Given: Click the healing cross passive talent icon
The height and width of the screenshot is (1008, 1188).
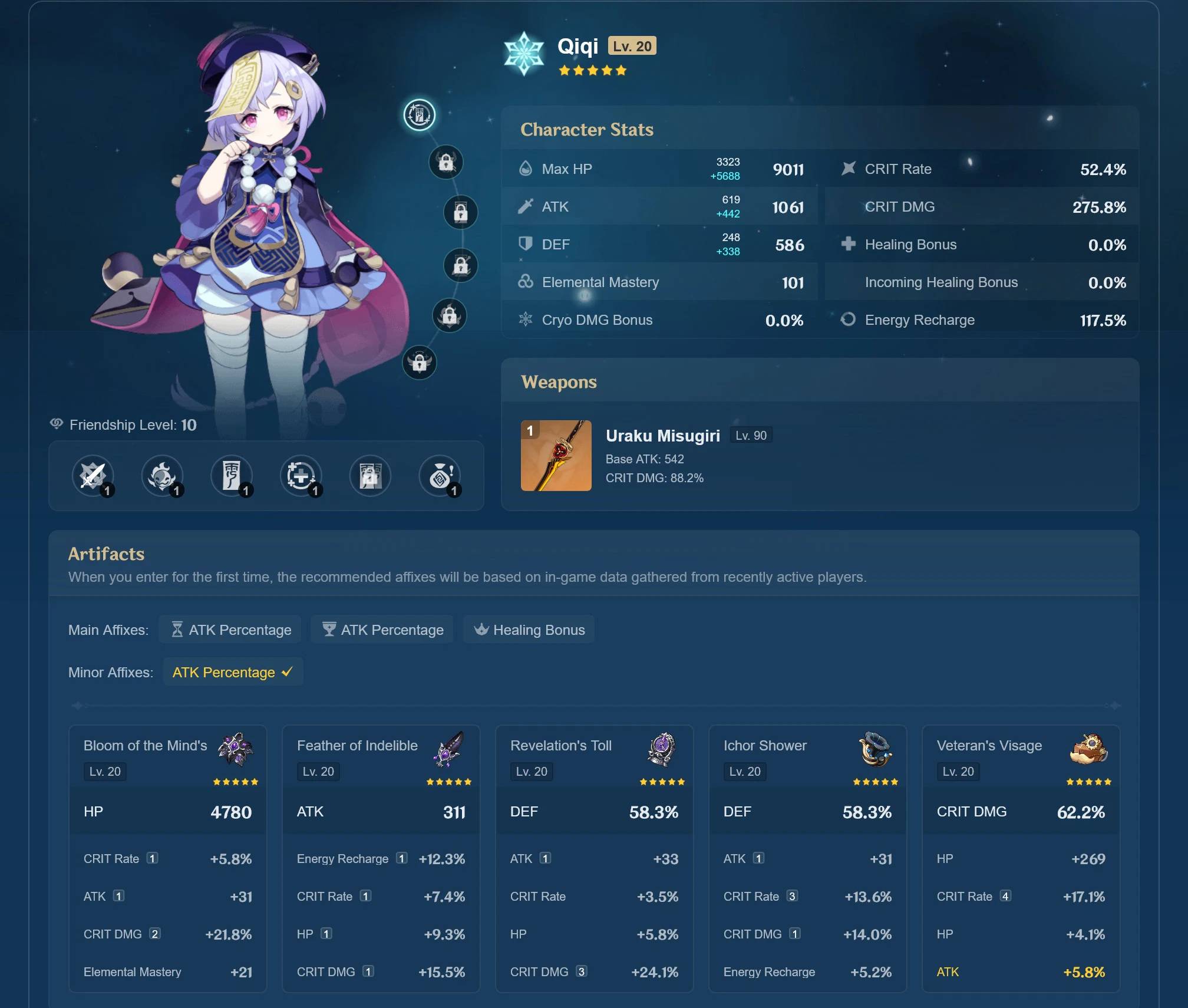Looking at the screenshot, I should (x=301, y=475).
